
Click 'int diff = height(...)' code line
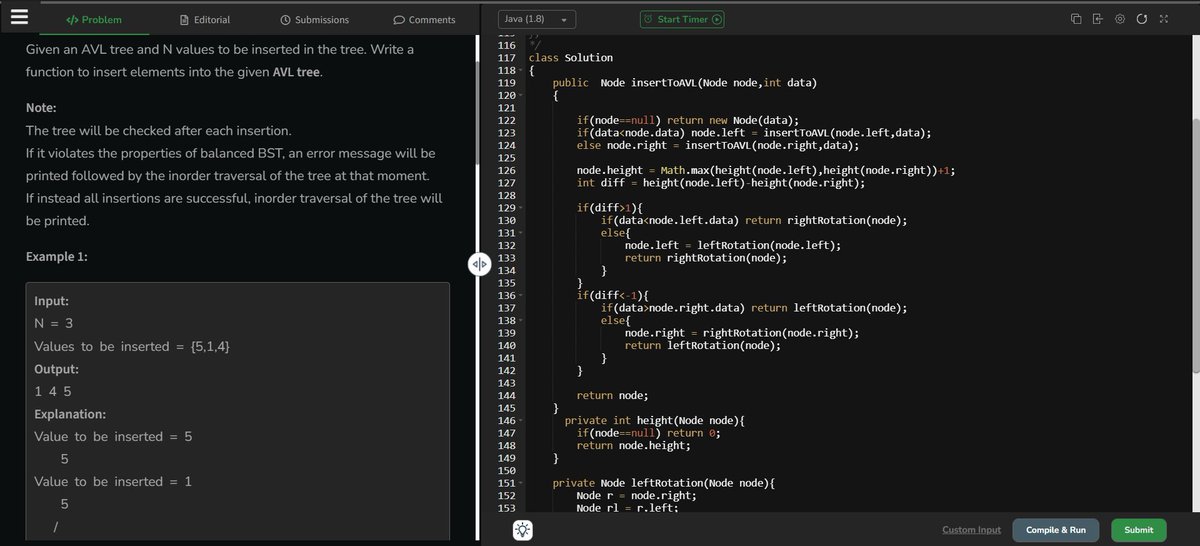coord(721,183)
